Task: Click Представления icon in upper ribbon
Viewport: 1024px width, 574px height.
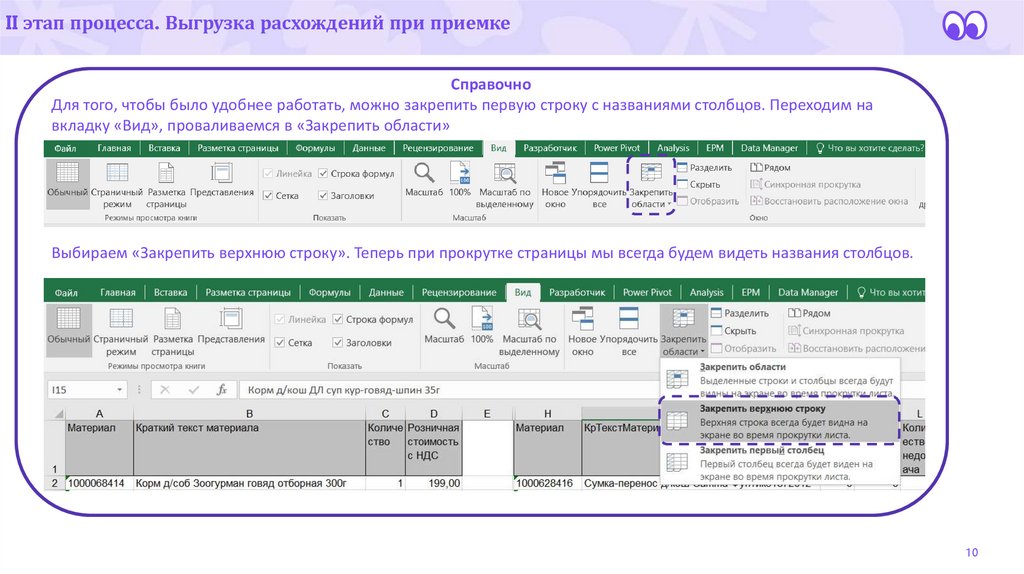Action: (x=222, y=173)
